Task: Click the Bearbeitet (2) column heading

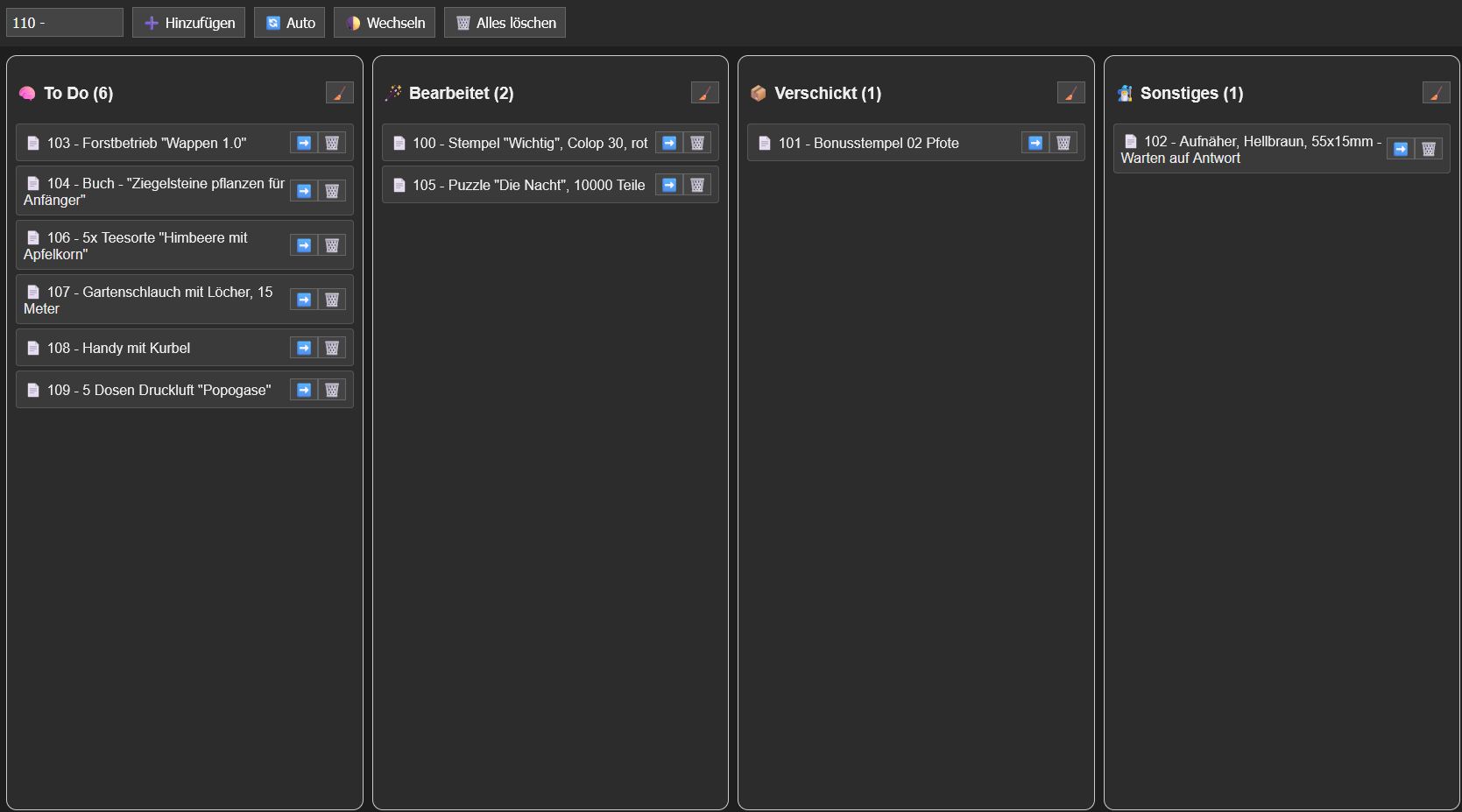Action: click(462, 93)
